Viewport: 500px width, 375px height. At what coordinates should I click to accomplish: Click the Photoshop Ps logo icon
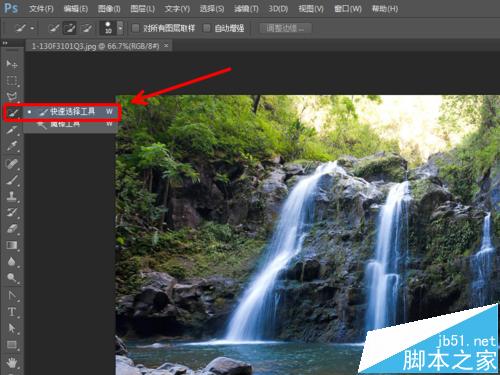(x=11, y=8)
